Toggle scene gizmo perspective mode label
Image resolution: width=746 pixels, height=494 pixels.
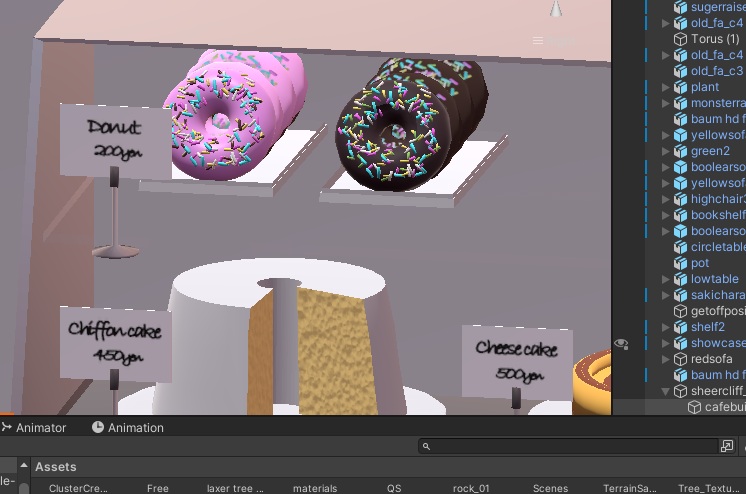point(556,40)
